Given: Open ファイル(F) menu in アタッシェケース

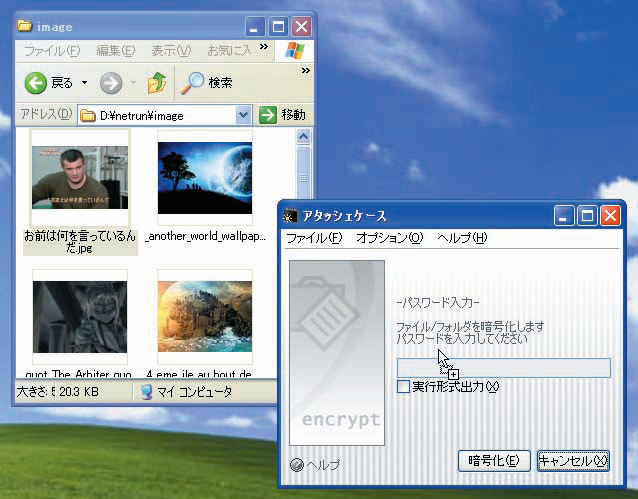Looking at the screenshot, I should tap(314, 238).
